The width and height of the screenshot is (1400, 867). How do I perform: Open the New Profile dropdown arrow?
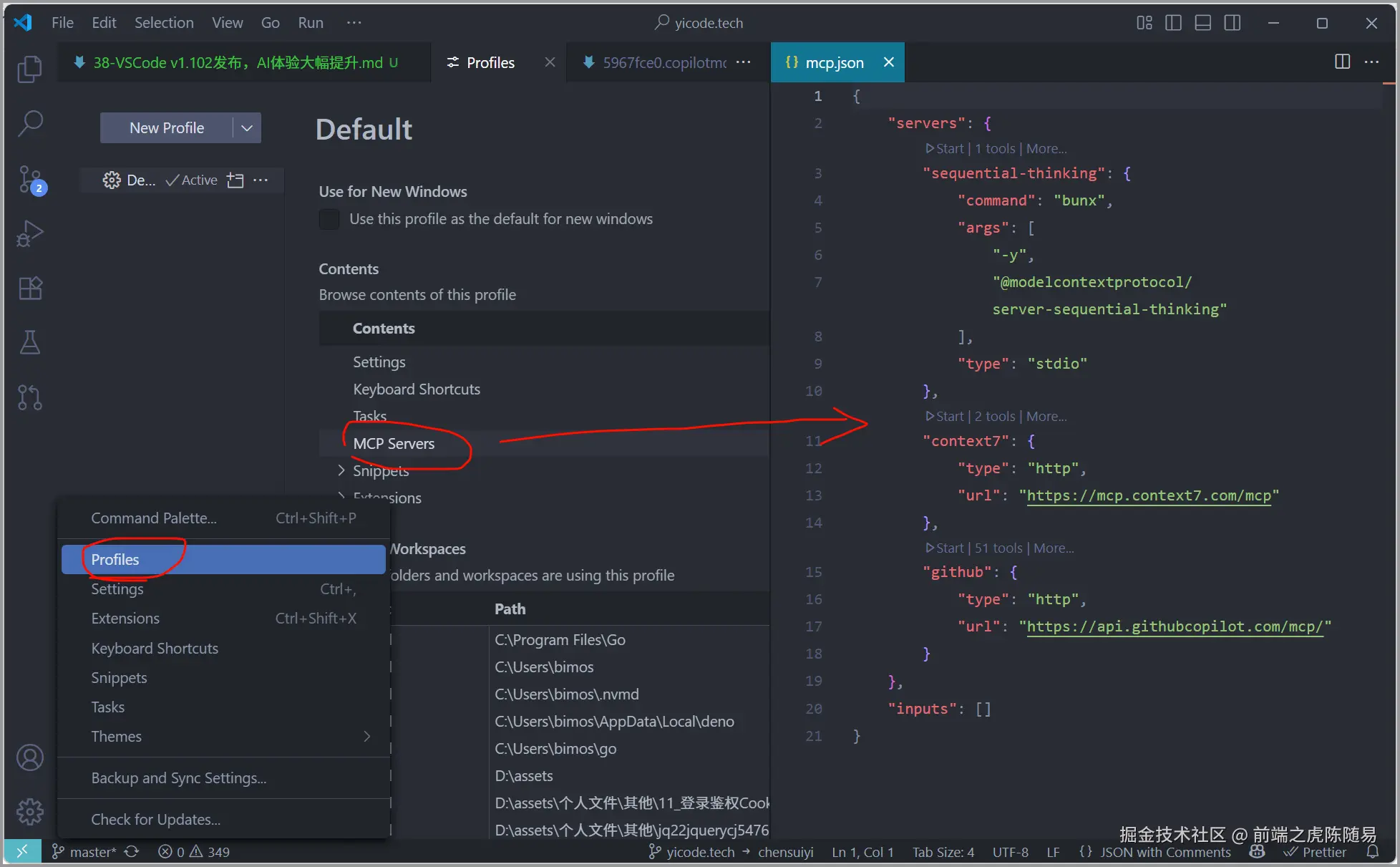(247, 128)
